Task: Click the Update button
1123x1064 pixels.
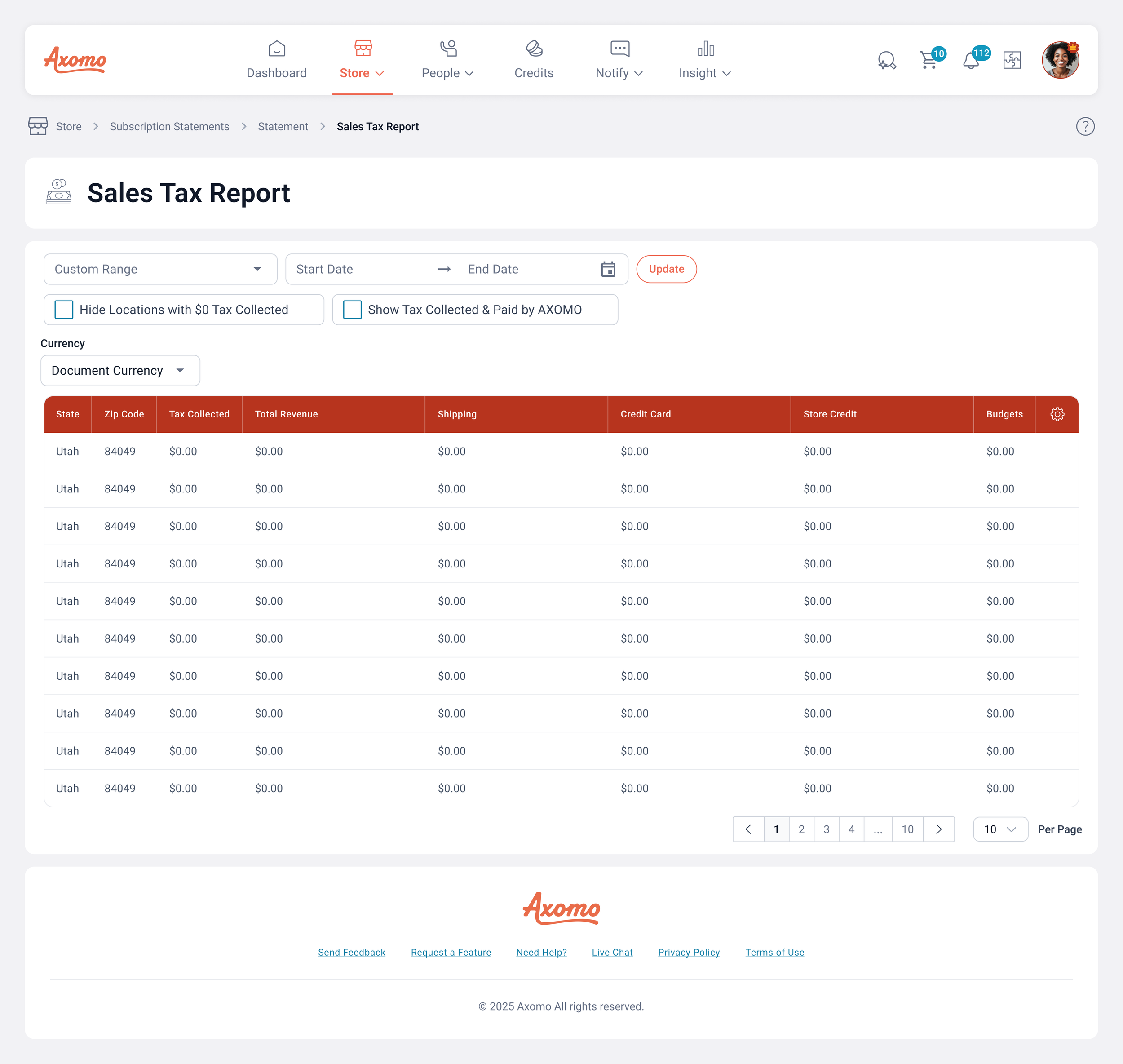Action: (x=666, y=269)
